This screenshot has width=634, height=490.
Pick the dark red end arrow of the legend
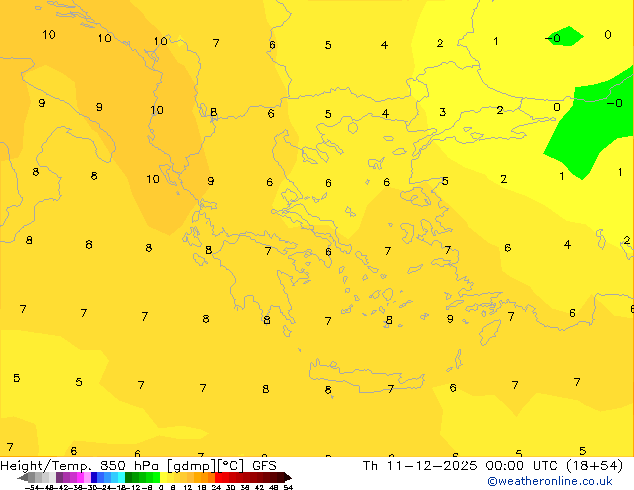287,477
